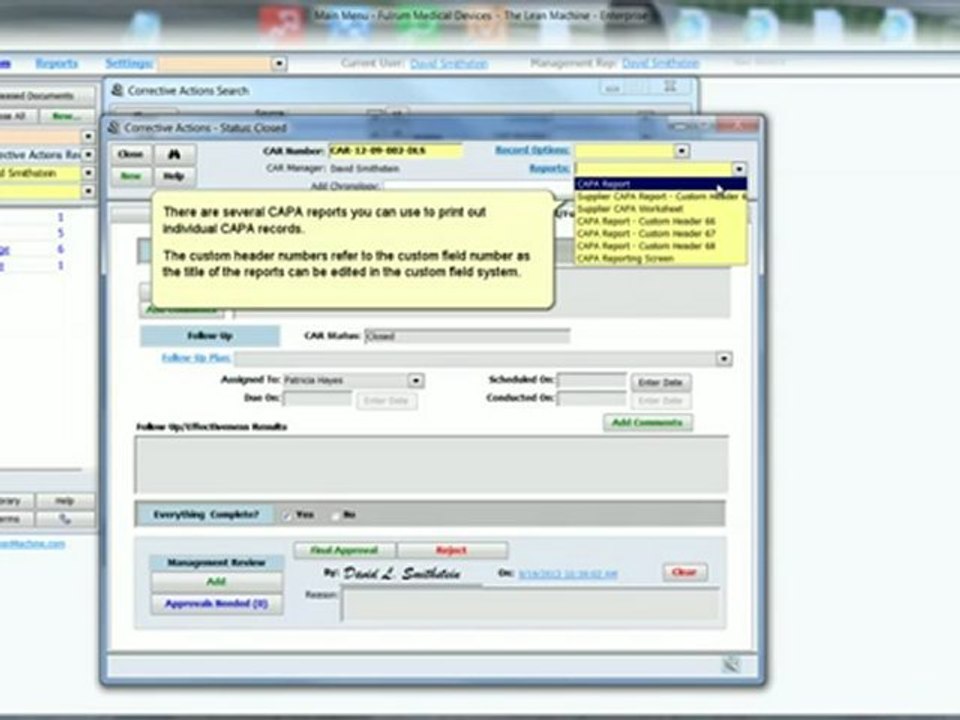960x720 pixels.
Task: Click the approval date-time link
Action: click(x=568, y=574)
